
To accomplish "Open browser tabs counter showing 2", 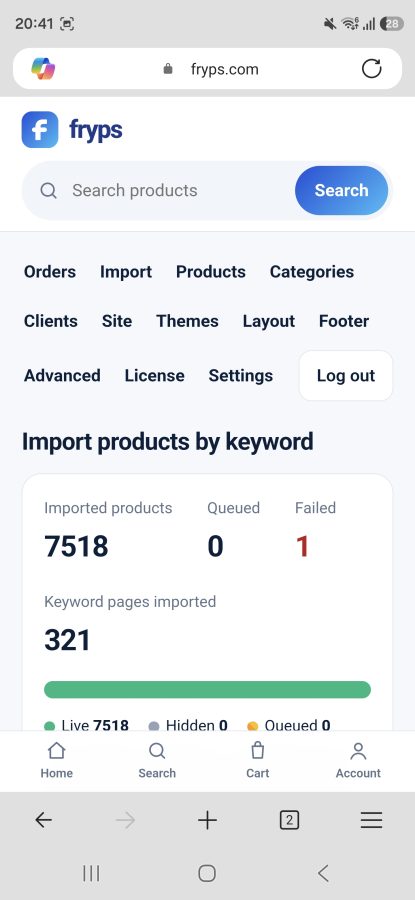I will tap(289, 821).
